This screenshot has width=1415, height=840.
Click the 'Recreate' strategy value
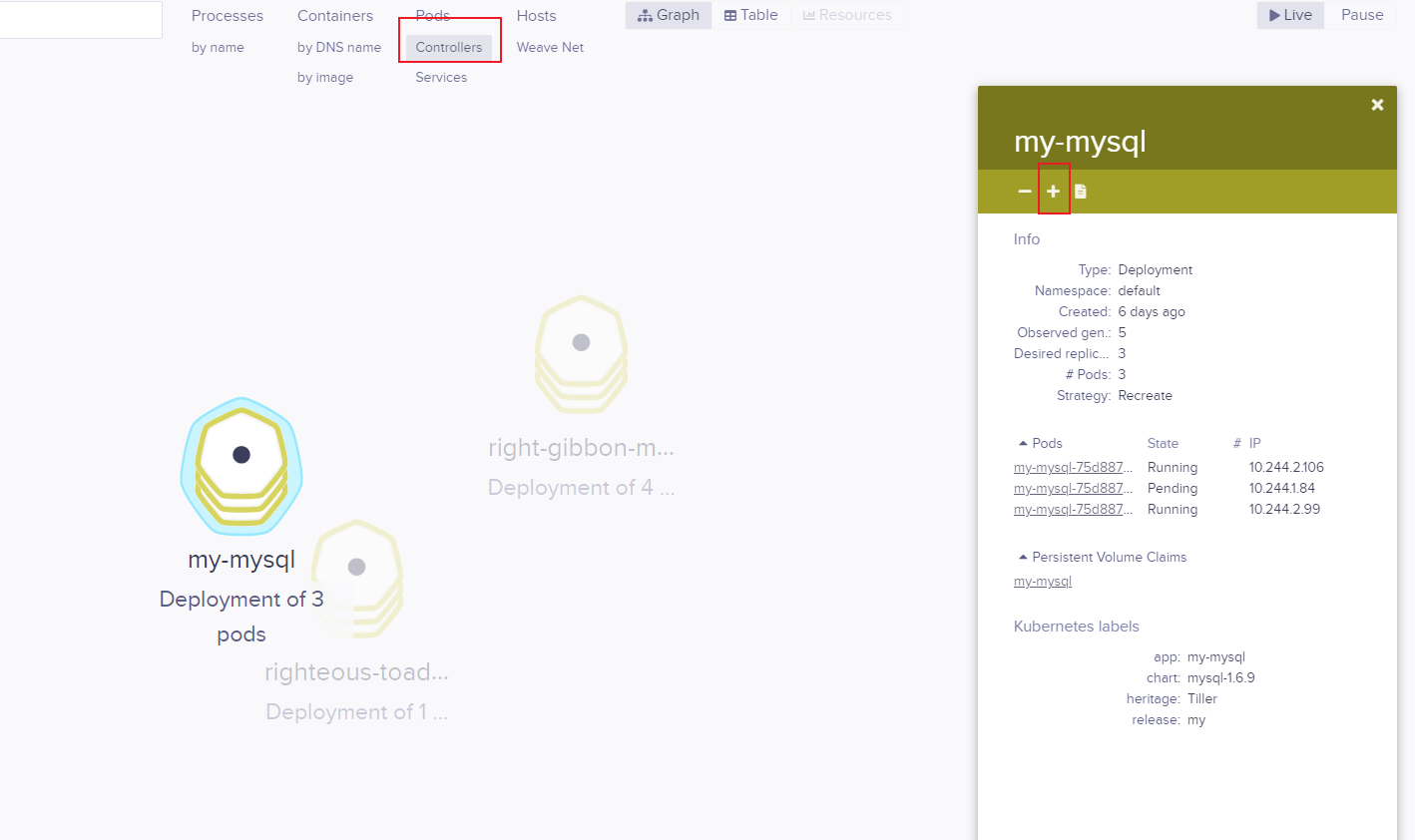click(1146, 395)
